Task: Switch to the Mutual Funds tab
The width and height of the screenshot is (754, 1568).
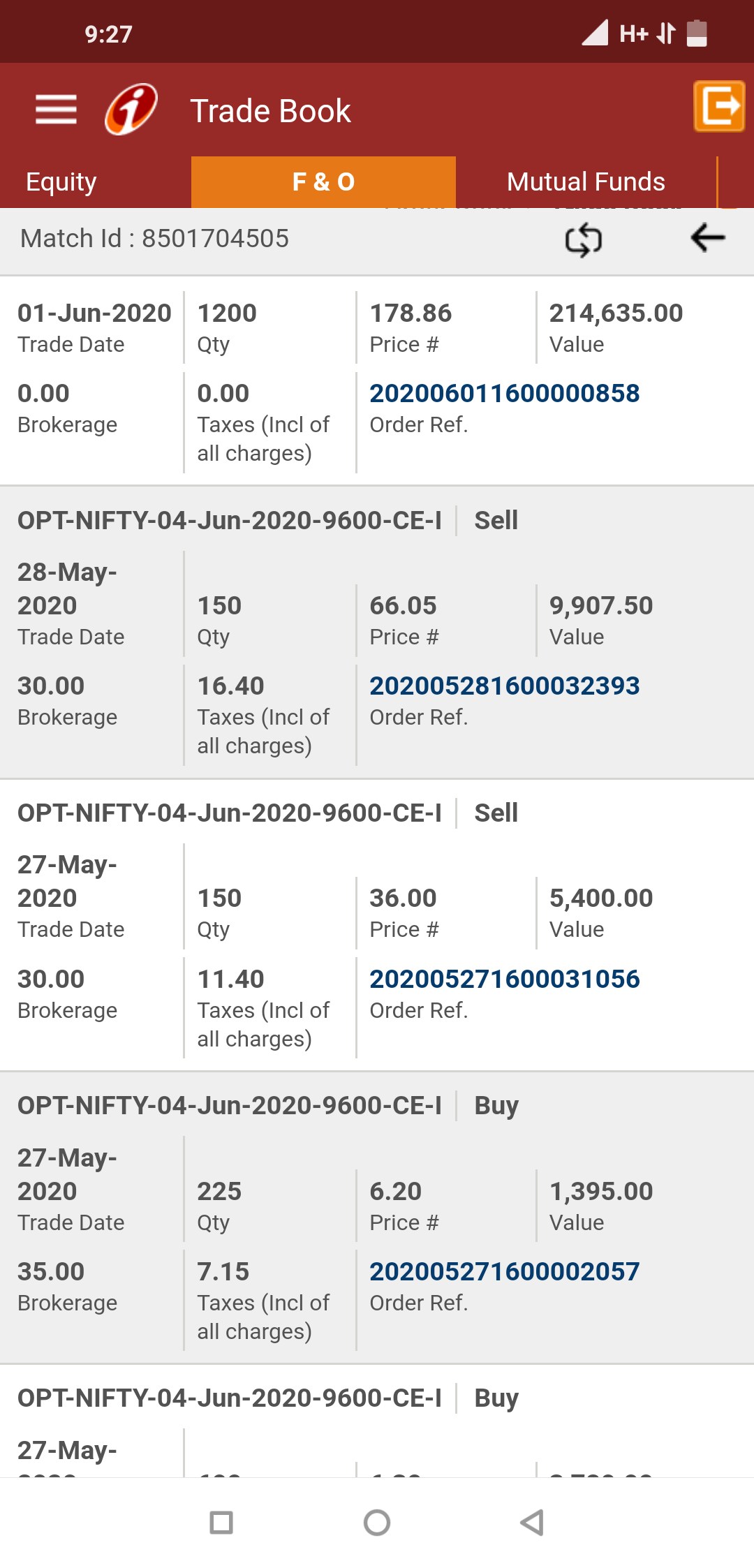Action: [586, 182]
